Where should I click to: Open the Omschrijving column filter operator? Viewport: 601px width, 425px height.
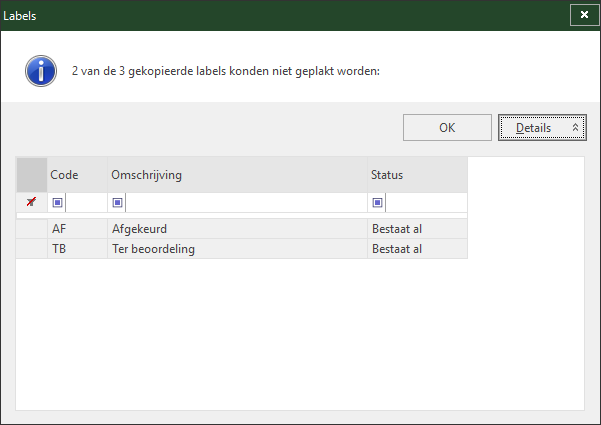pyautogui.click(x=117, y=202)
